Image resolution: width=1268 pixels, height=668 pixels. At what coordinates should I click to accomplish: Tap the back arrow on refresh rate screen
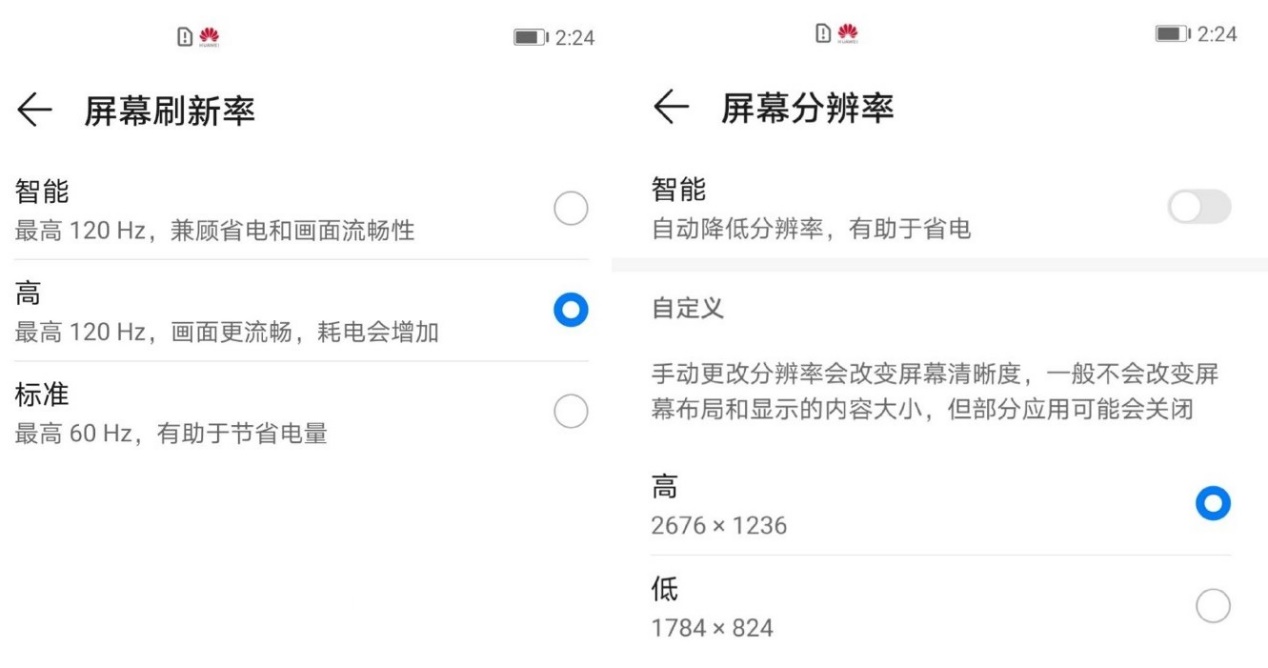point(36,105)
